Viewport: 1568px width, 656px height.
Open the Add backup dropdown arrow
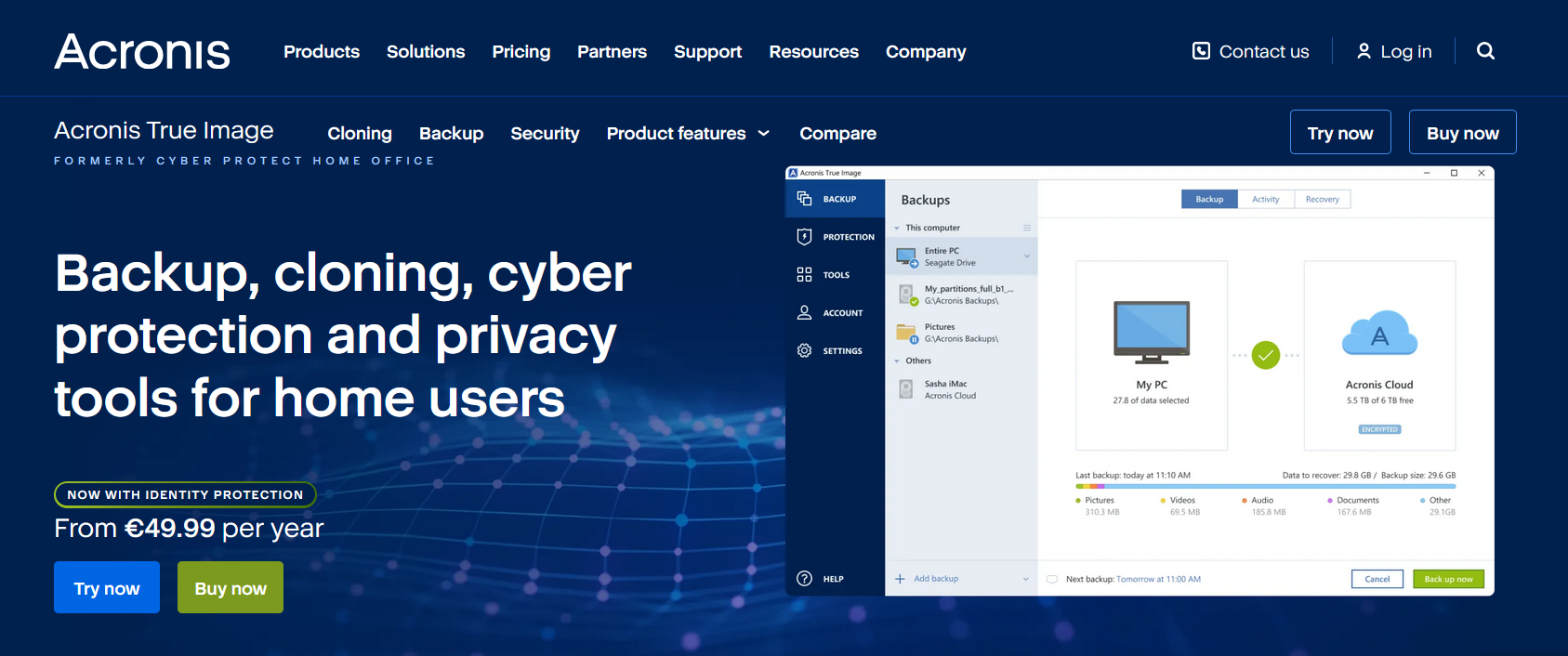pos(1026,579)
